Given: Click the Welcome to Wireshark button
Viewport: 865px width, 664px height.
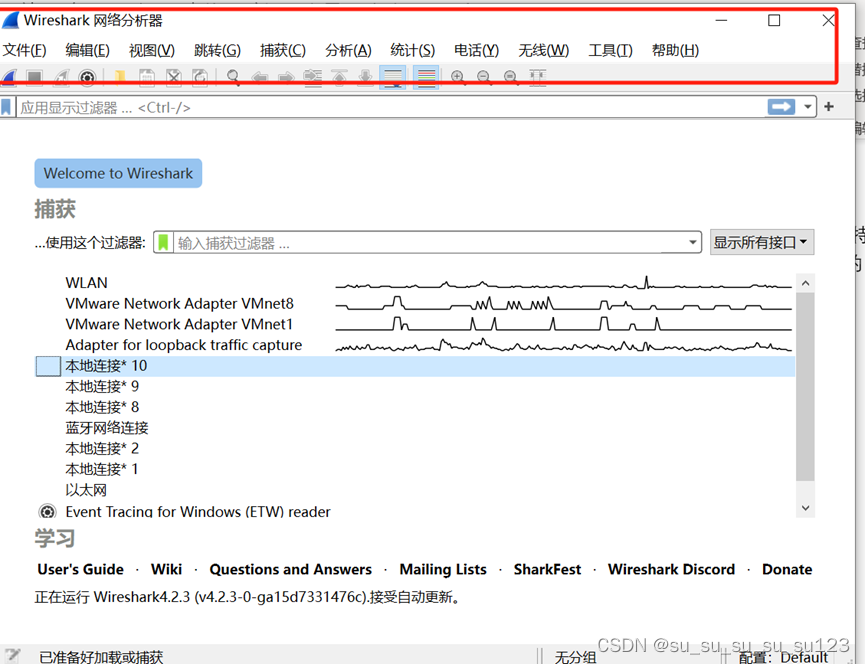Looking at the screenshot, I should tap(118, 173).
